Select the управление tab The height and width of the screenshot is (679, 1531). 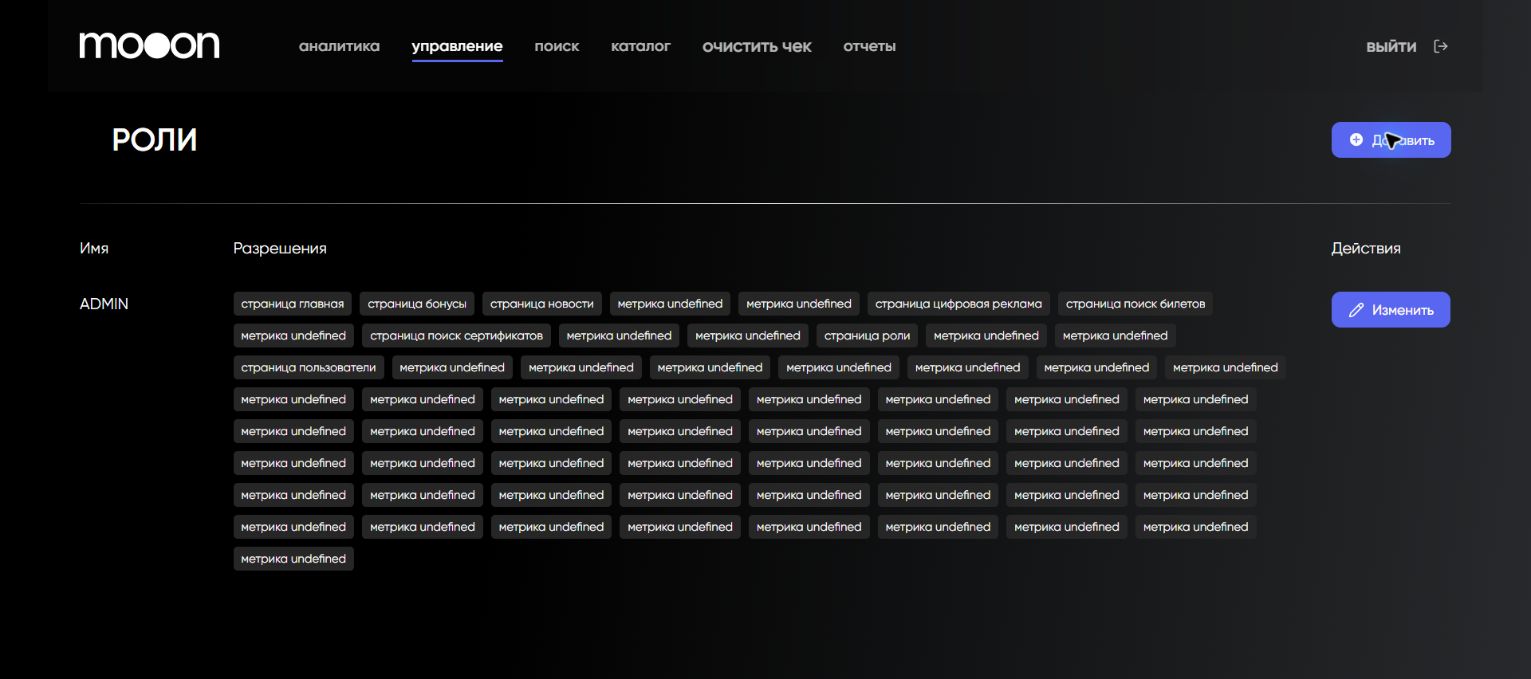tap(457, 46)
